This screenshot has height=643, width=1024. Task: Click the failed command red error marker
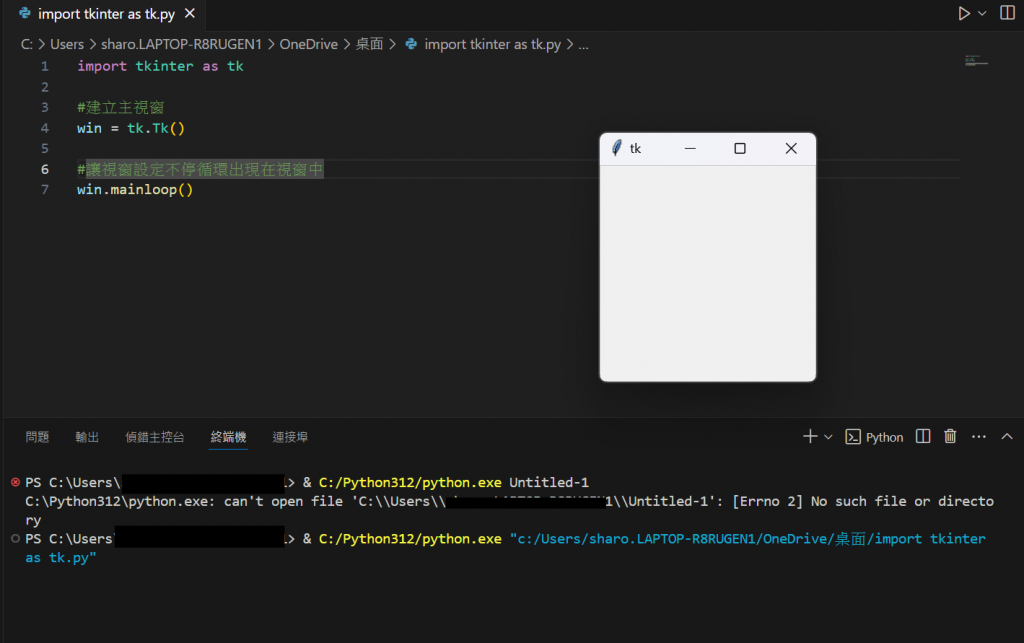coord(15,482)
